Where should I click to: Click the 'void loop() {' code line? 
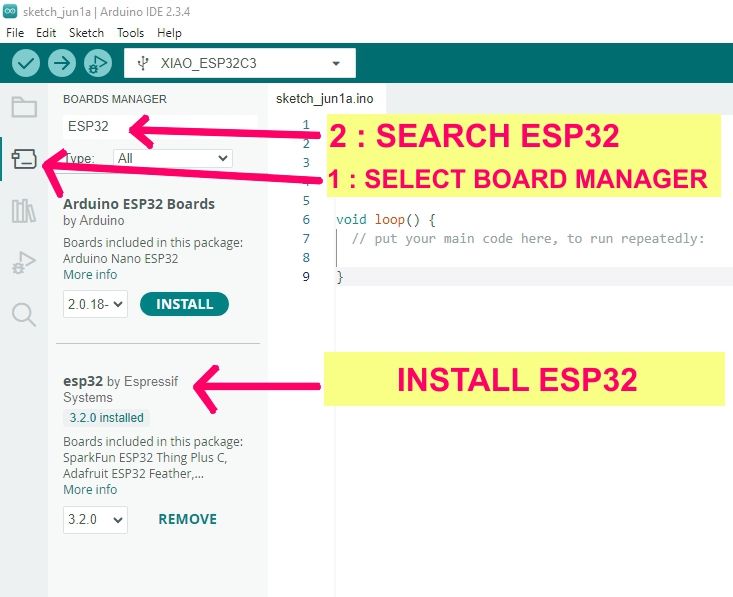[x=386, y=220]
